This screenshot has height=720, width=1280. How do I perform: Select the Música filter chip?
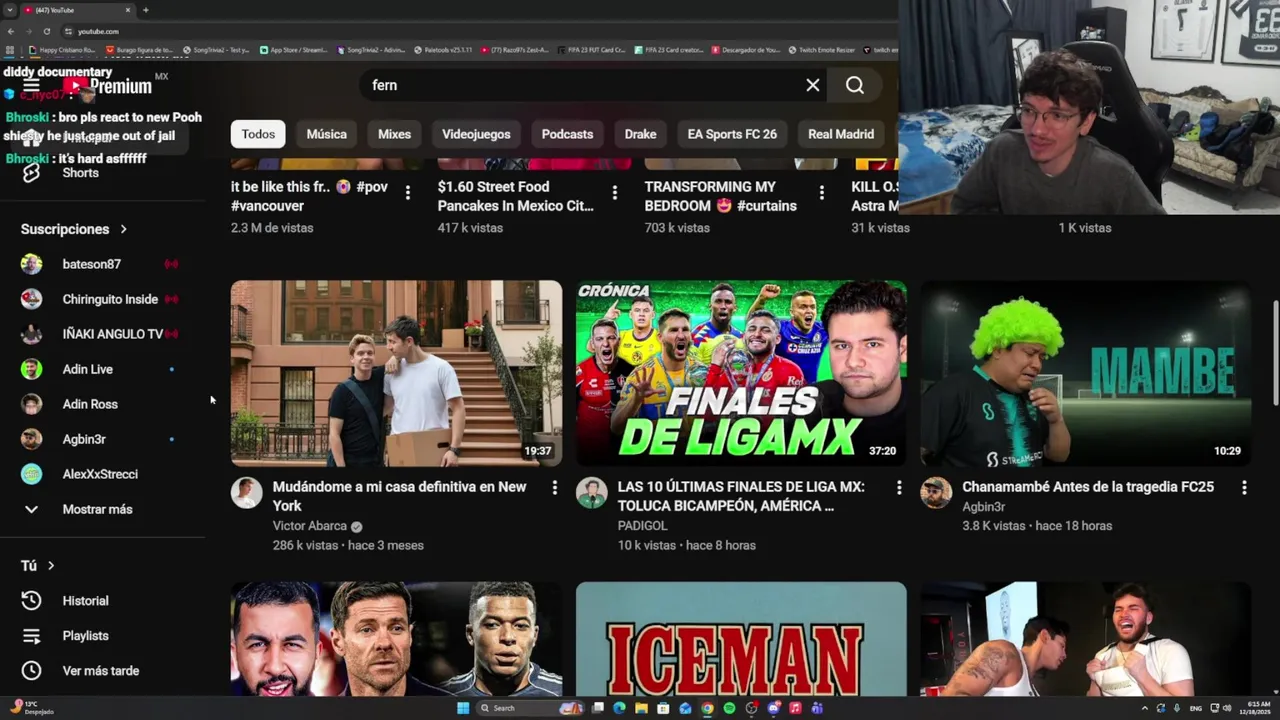tap(327, 134)
